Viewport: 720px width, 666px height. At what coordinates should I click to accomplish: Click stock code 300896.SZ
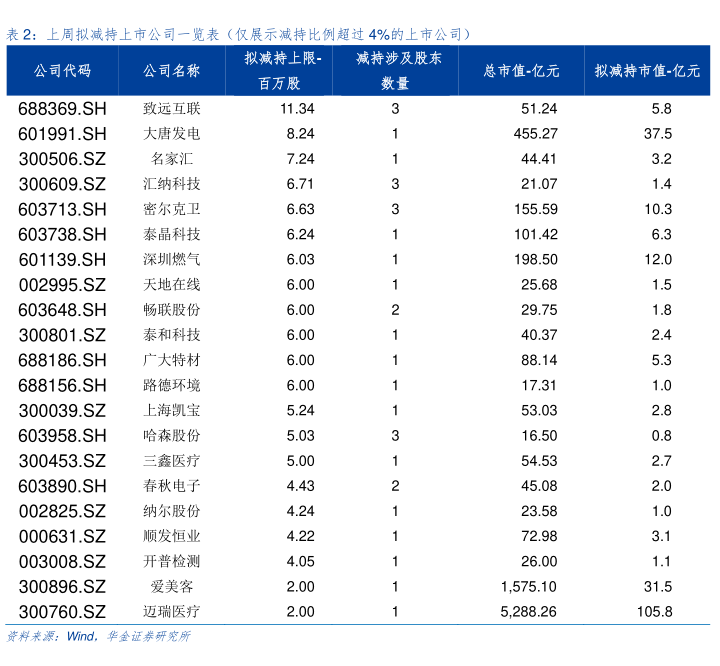pyautogui.click(x=62, y=587)
